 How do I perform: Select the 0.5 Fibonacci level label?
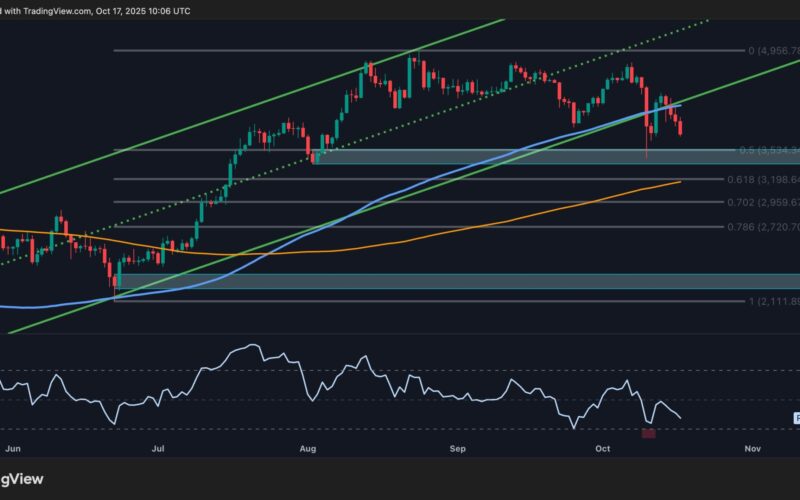[x=770, y=151]
